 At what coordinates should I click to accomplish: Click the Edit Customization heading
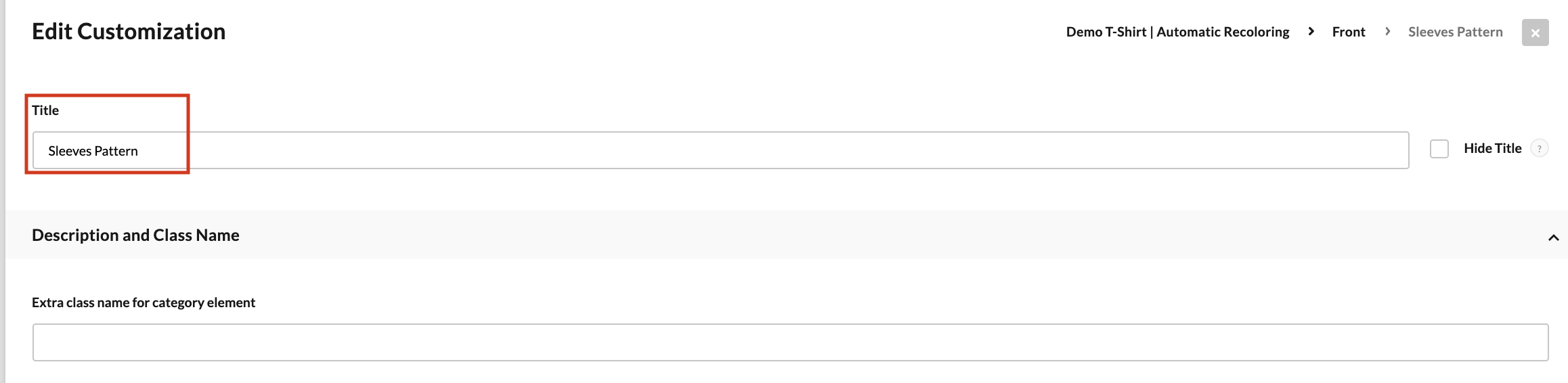point(129,31)
